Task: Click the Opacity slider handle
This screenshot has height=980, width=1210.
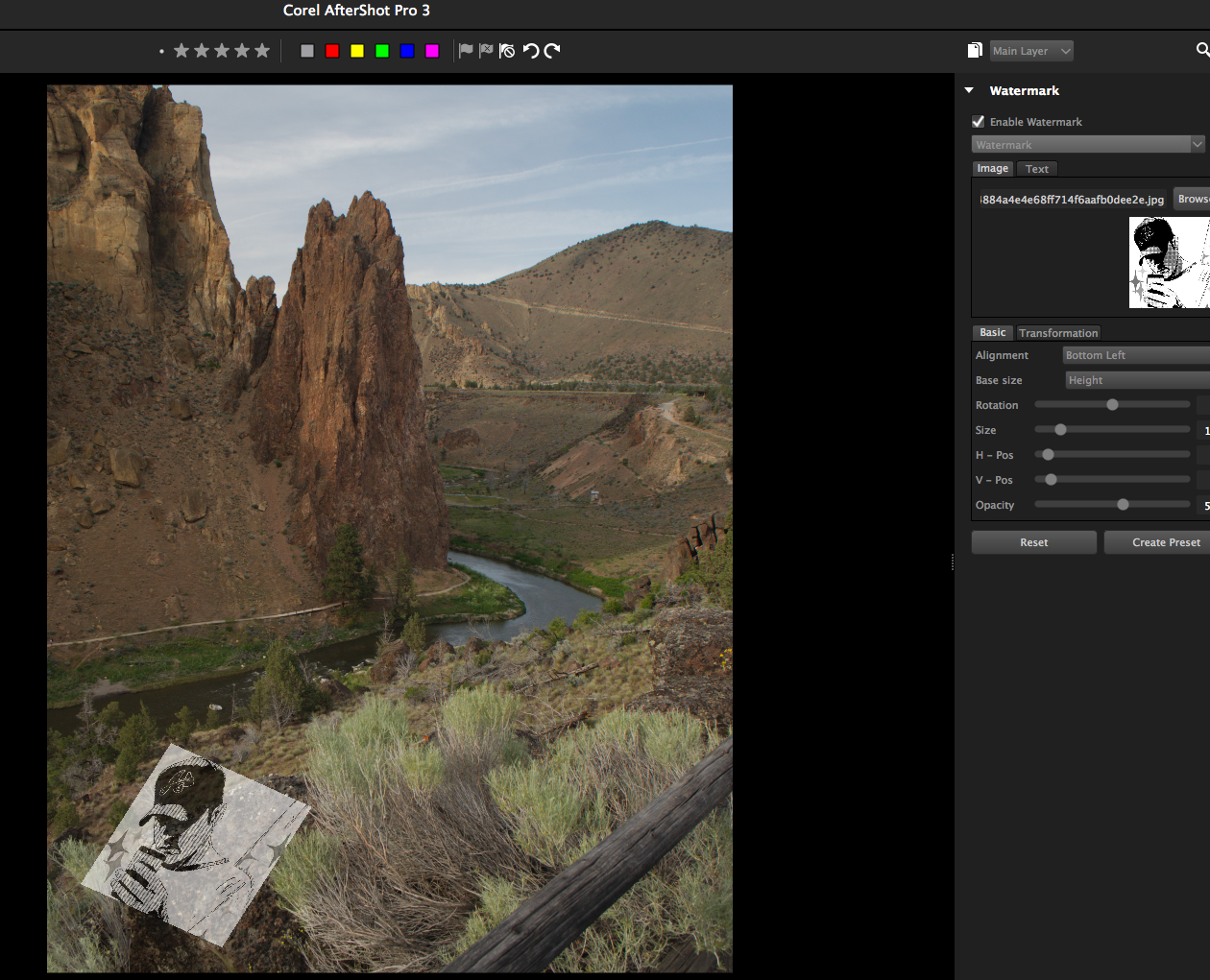Action: coord(1123,505)
